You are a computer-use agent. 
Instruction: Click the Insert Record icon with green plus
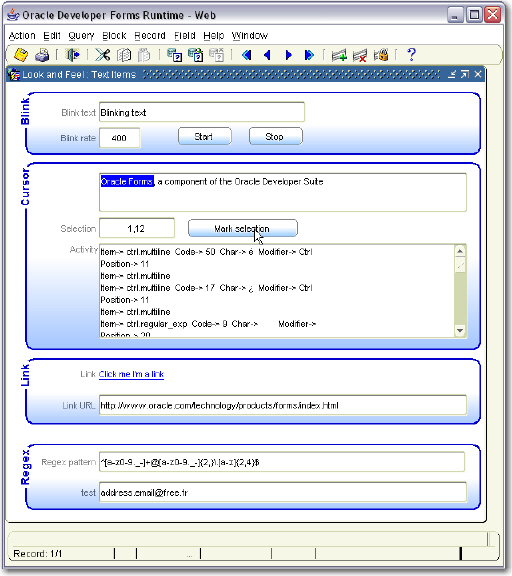point(339,55)
